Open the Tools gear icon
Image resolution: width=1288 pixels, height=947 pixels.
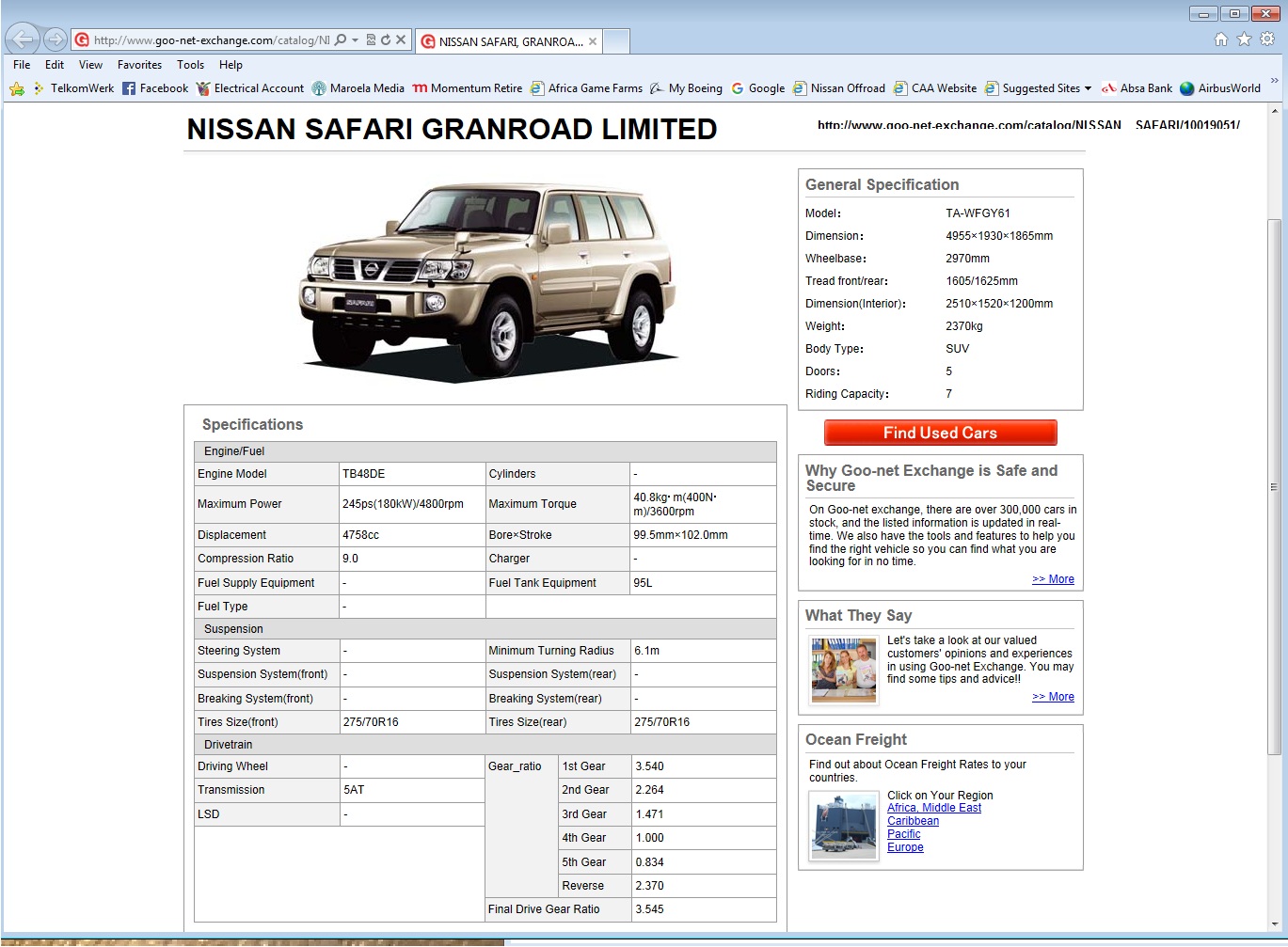coord(1267,39)
